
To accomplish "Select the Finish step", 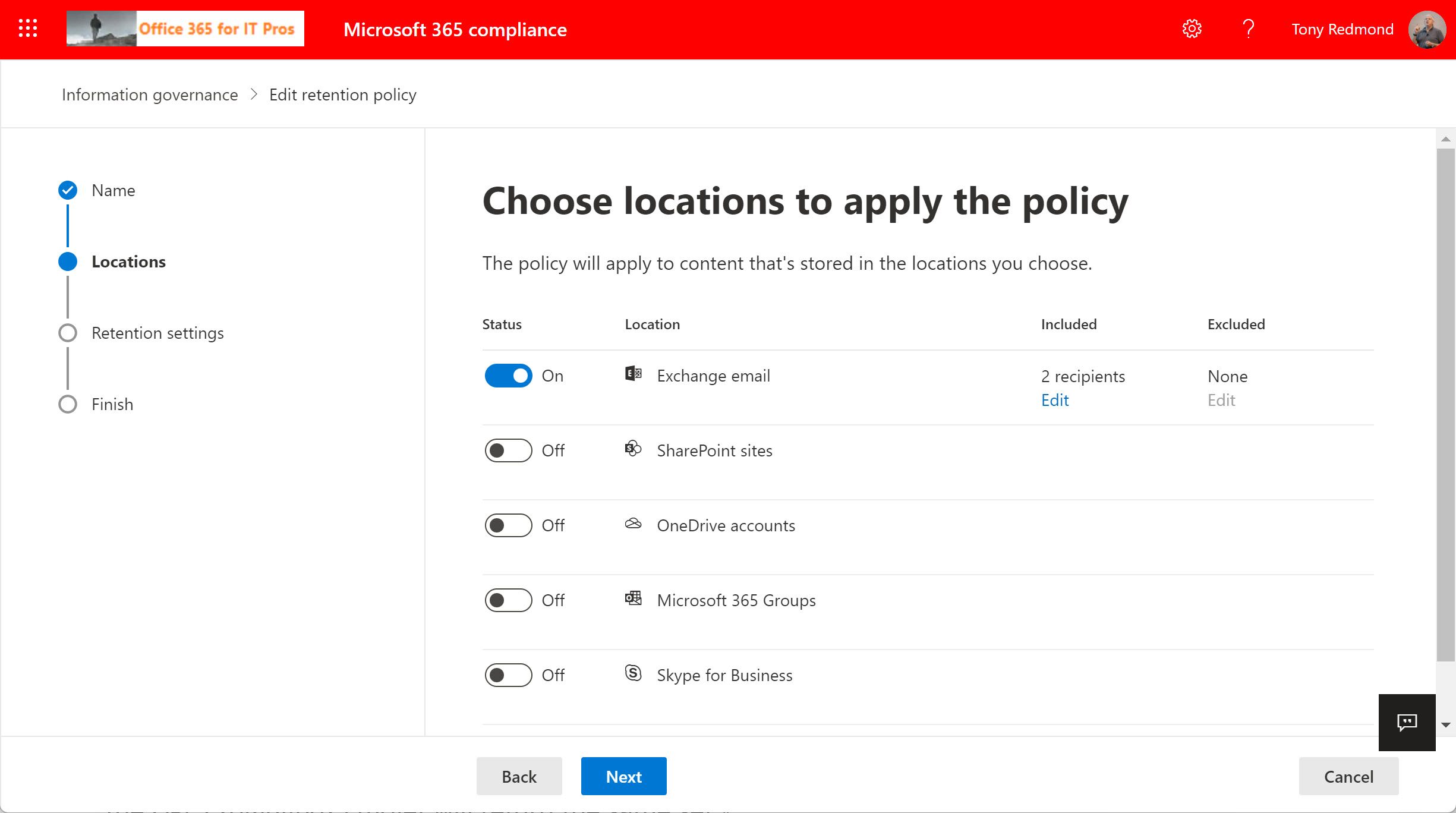I will tap(112, 404).
